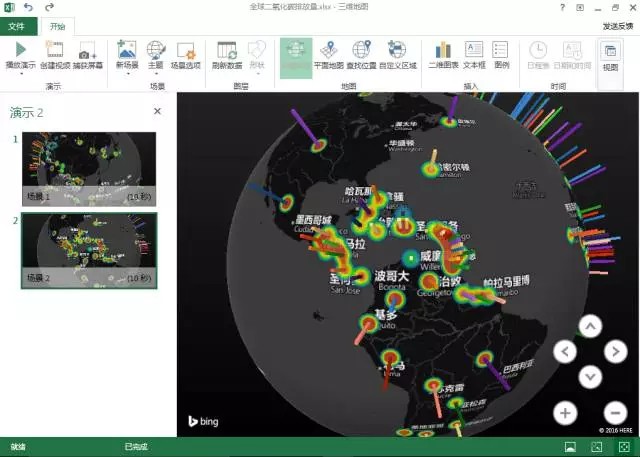
Task: Select the 开始 home tab
Action: tap(57, 27)
